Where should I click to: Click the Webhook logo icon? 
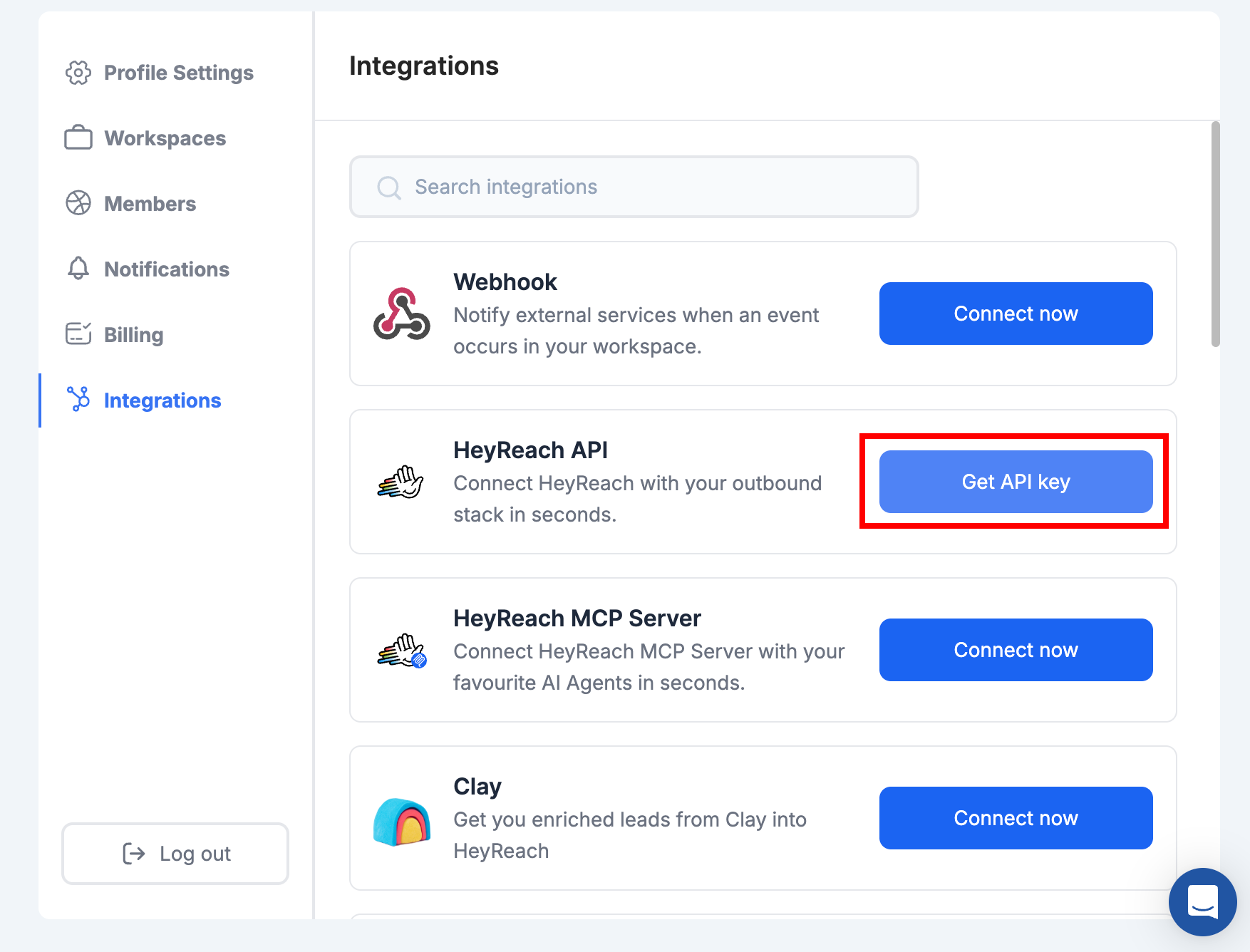tap(402, 314)
